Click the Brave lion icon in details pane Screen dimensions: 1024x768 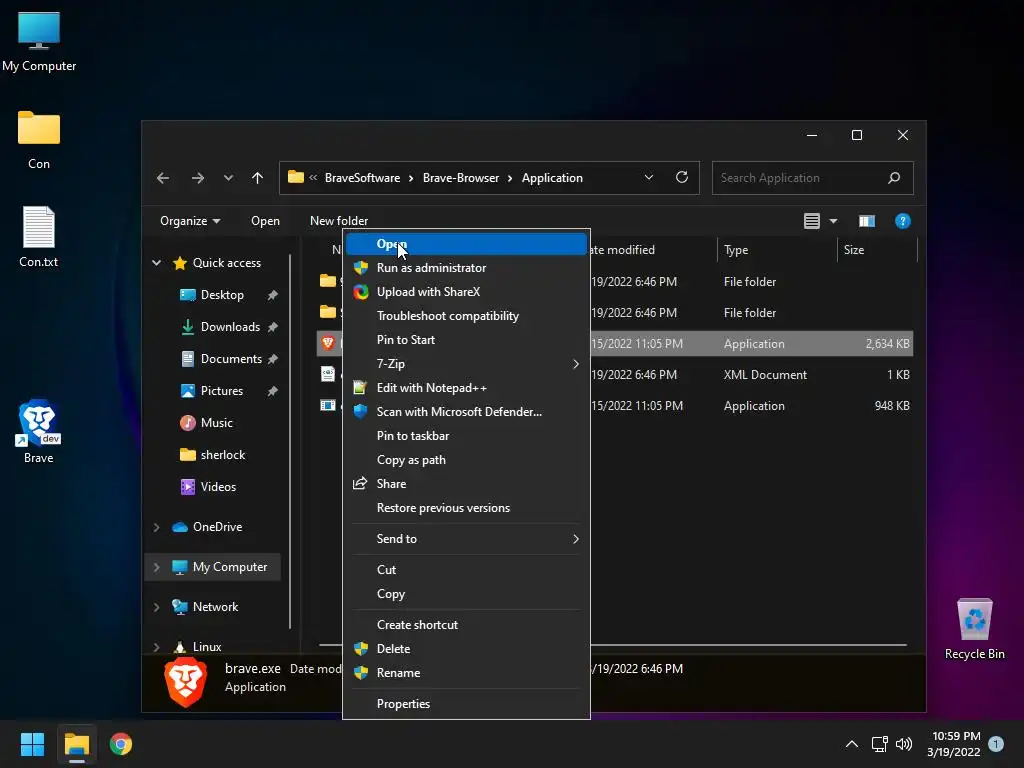(186, 683)
